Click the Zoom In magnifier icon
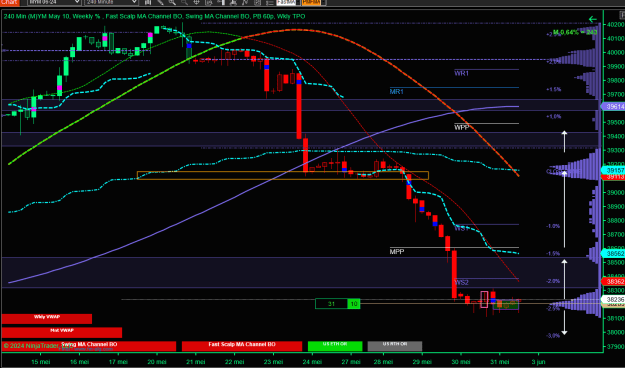Screen dimensions: 625x368 tap(172, 2)
